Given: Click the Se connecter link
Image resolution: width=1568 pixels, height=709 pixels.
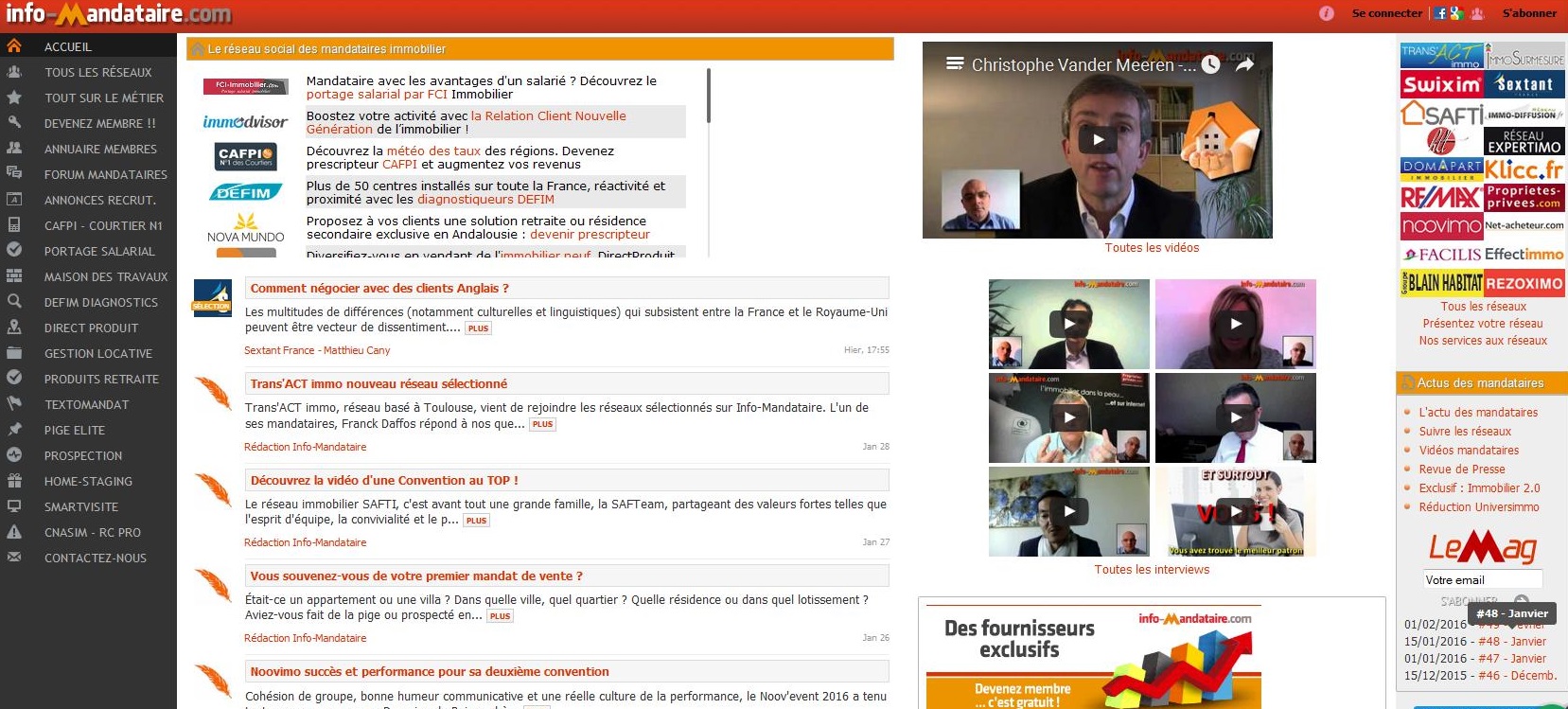Looking at the screenshot, I should coord(1386,13).
